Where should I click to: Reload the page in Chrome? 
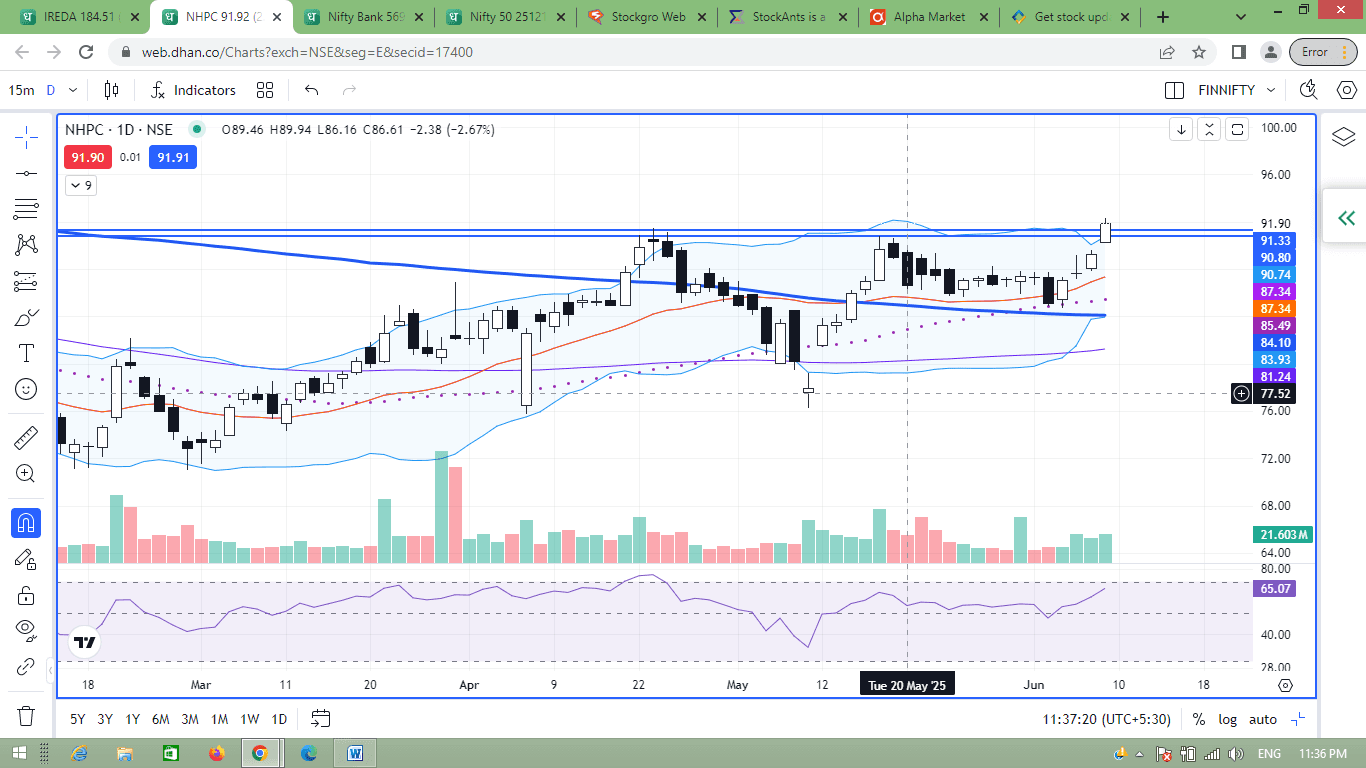[x=86, y=52]
